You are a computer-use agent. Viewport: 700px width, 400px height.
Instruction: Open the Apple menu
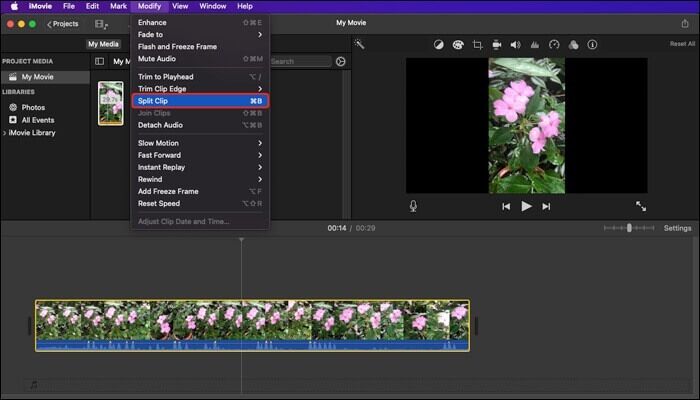coord(14,6)
